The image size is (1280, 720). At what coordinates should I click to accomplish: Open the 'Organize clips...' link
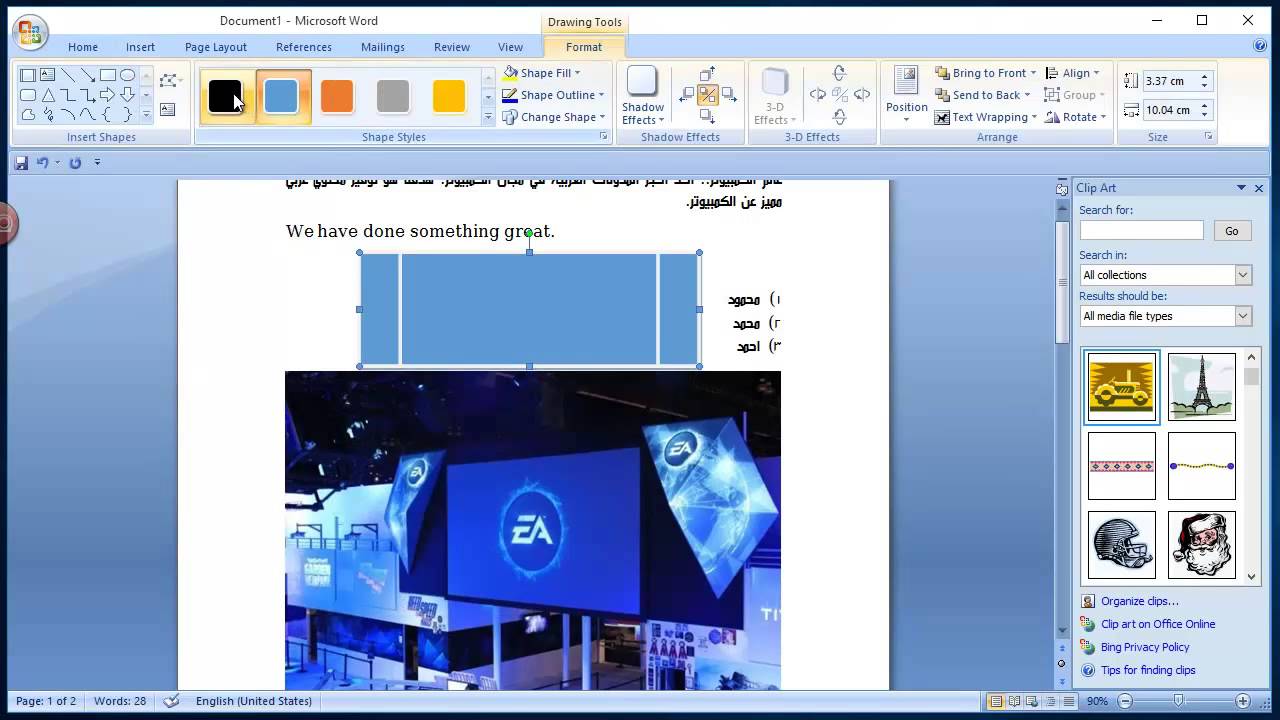click(1140, 601)
